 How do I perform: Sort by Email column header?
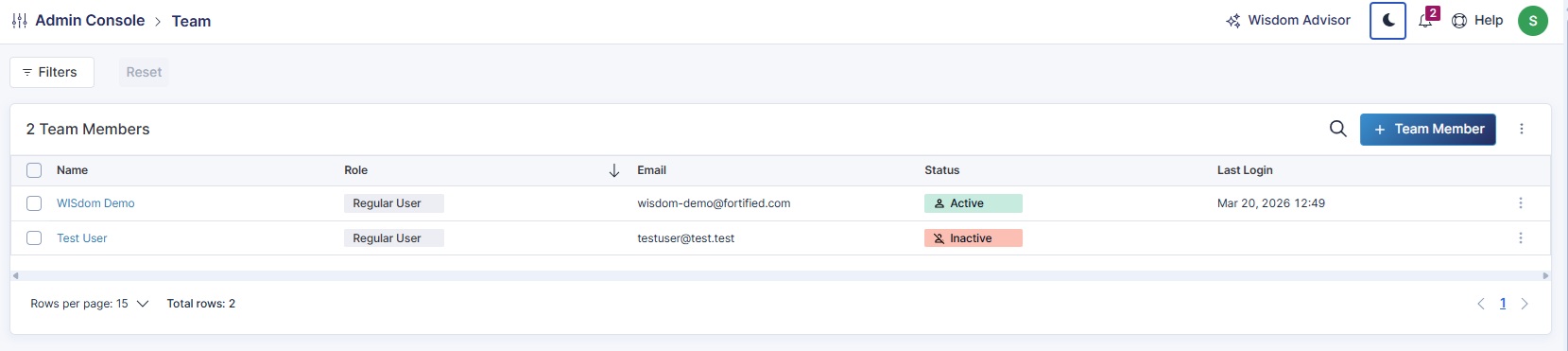pos(651,170)
